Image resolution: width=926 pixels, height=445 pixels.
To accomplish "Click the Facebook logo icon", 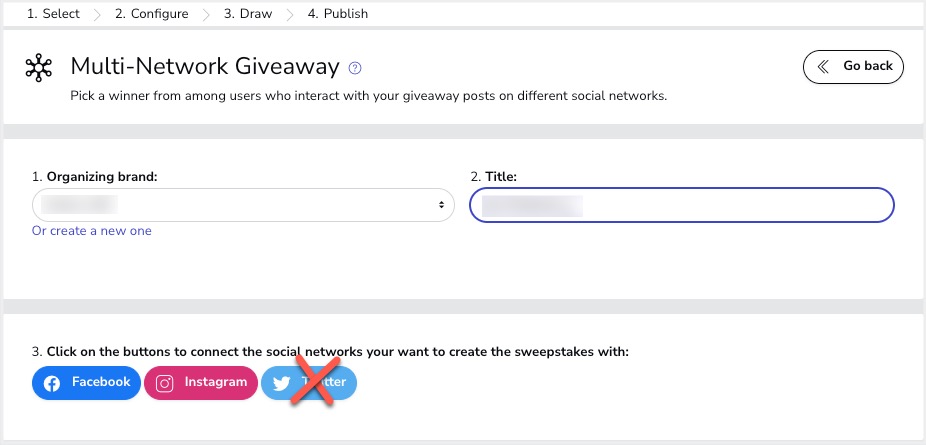I will (52, 384).
